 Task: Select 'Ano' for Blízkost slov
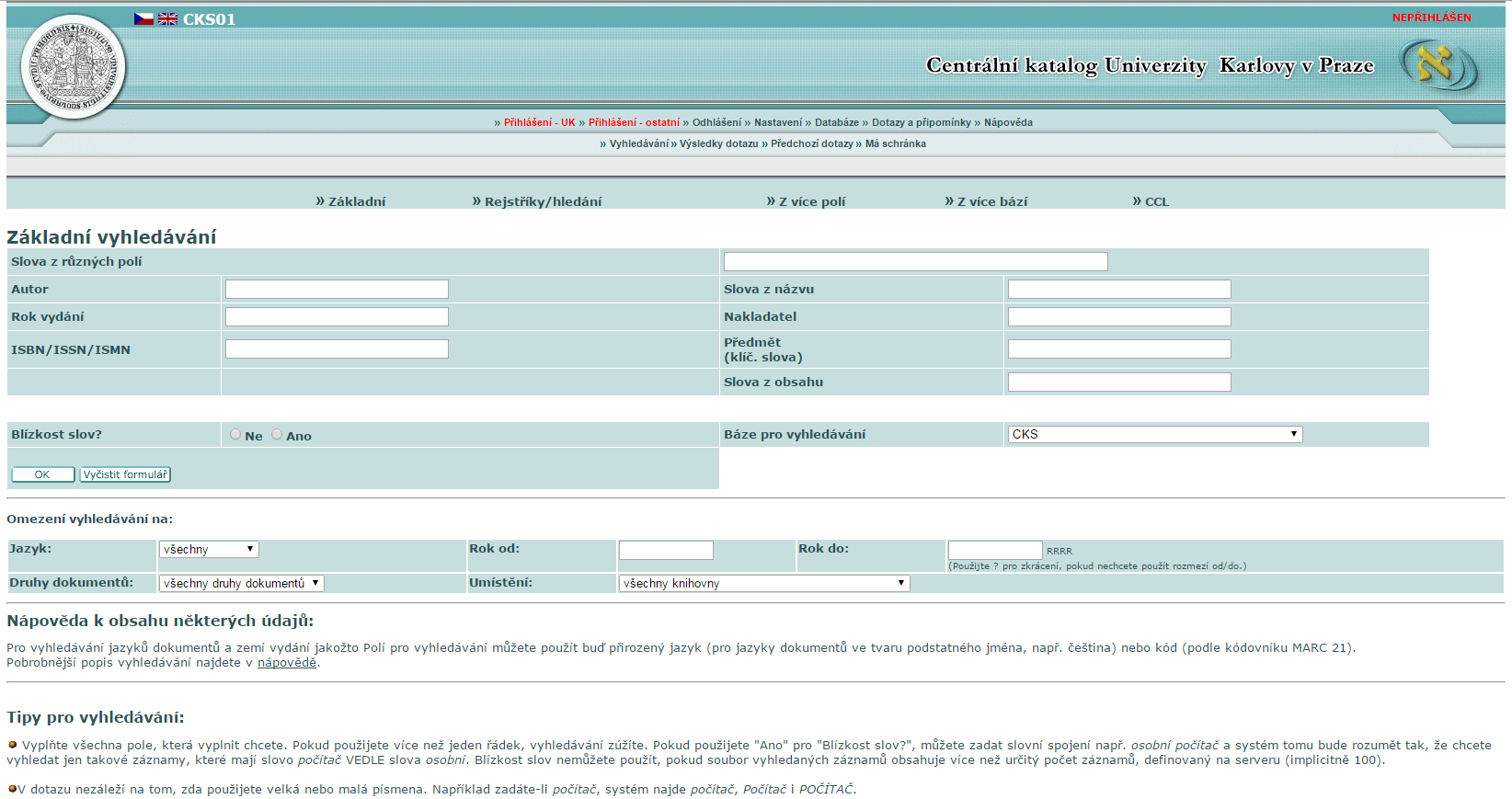(x=277, y=435)
